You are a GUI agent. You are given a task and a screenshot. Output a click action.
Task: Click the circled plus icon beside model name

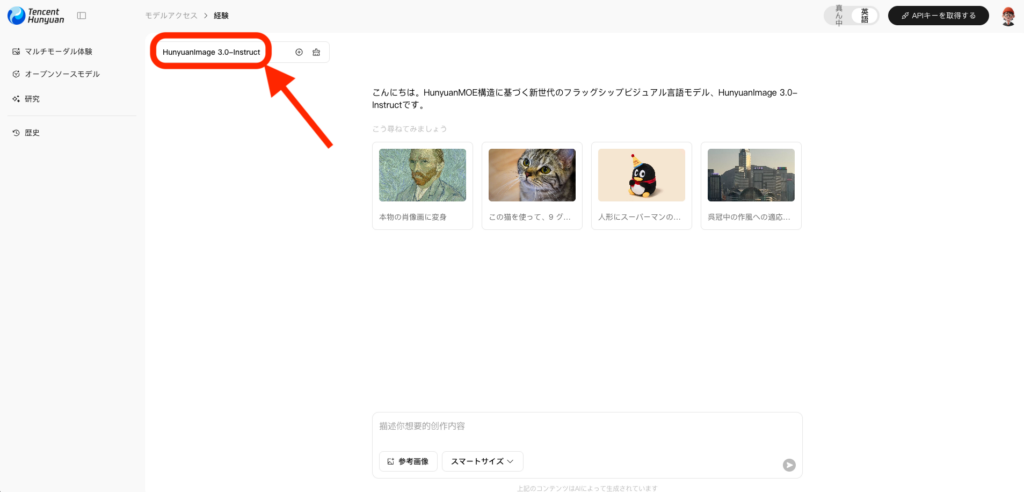coord(298,52)
